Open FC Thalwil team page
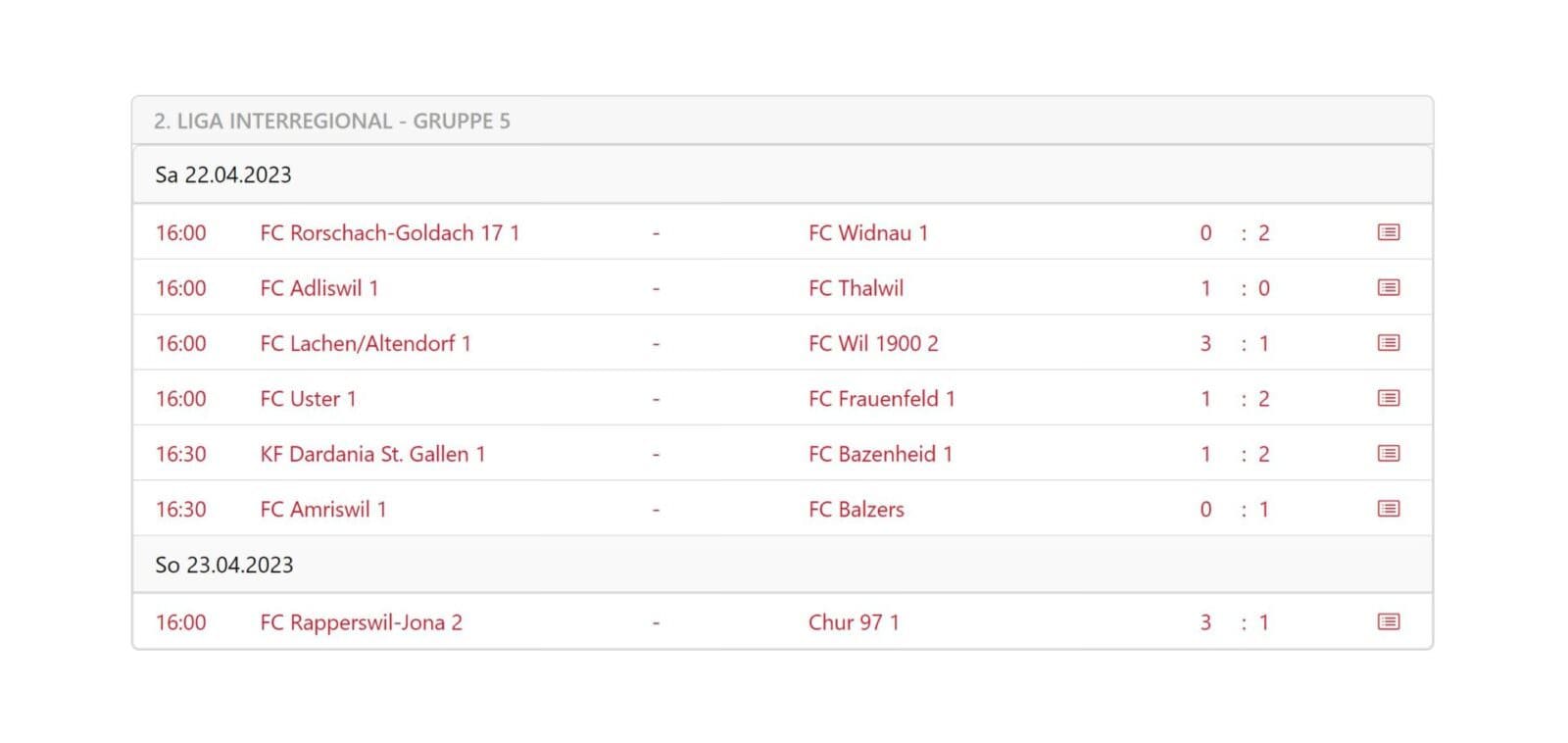The height and width of the screenshot is (743, 1568). coord(856,288)
